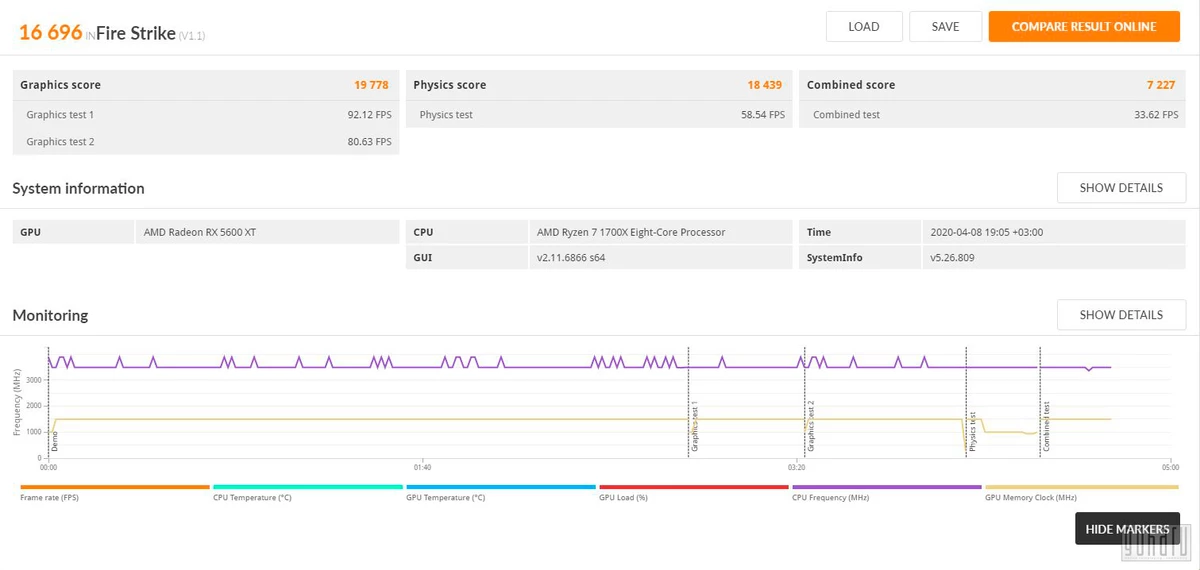Image resolution: width=1200 pixels, height=570 pixels.
Task: Hide markers on the monitoring chart
Action: tap(1127, 529)
